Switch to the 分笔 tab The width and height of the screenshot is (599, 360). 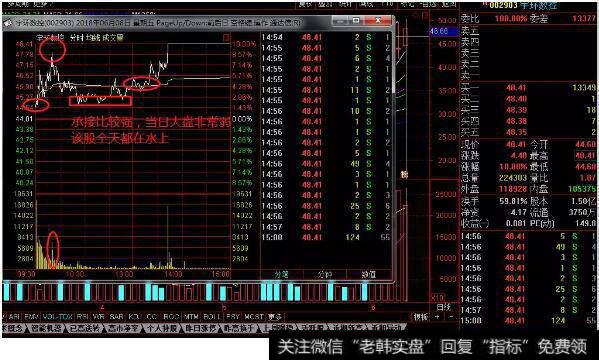tap(282, 274)
